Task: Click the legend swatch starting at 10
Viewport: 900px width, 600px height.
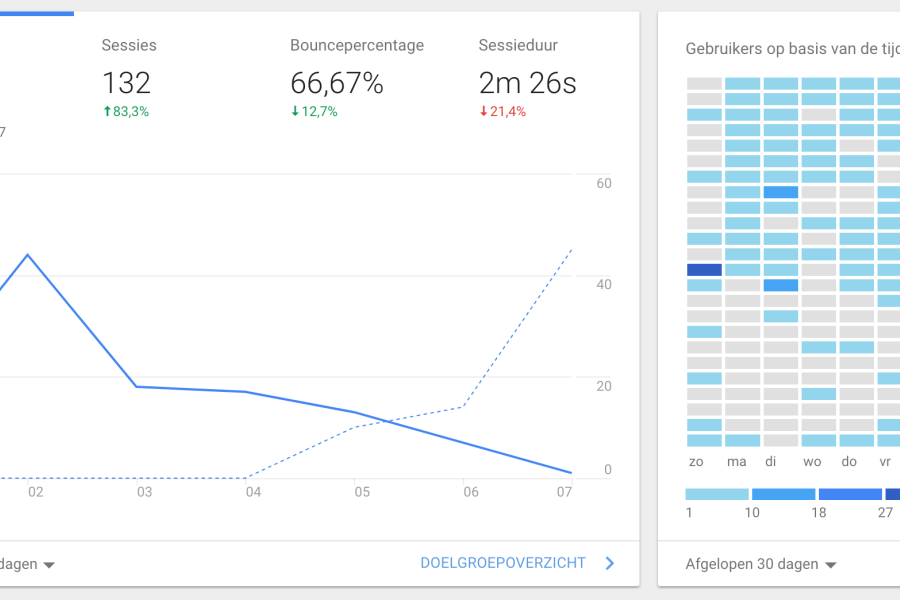Action: point(783,494)
